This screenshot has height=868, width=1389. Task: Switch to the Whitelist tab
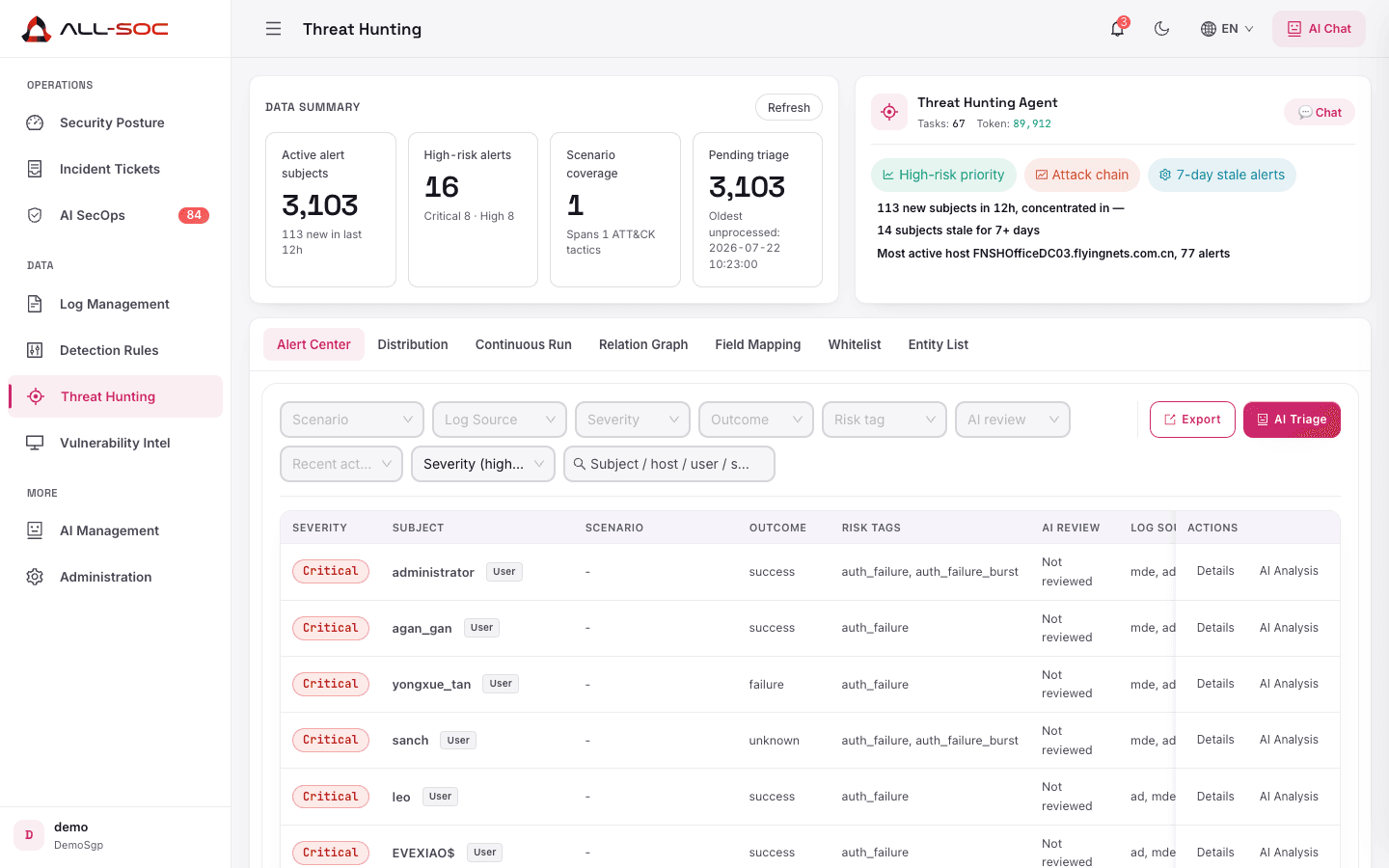tap(855, 344)
